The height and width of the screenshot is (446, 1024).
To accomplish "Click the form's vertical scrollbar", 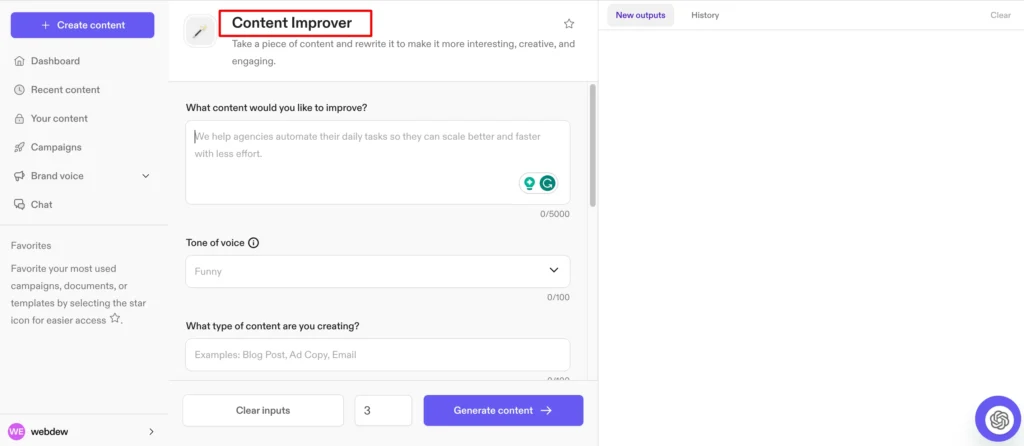I will 592,145.
